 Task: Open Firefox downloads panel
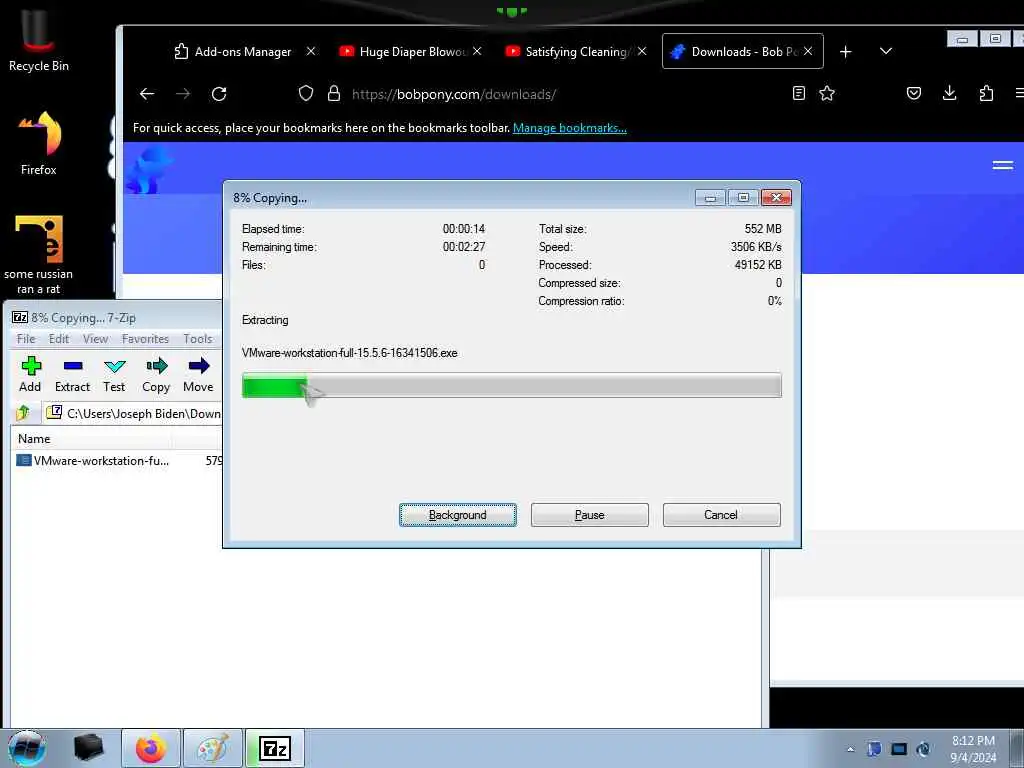(x=950, y=93)
